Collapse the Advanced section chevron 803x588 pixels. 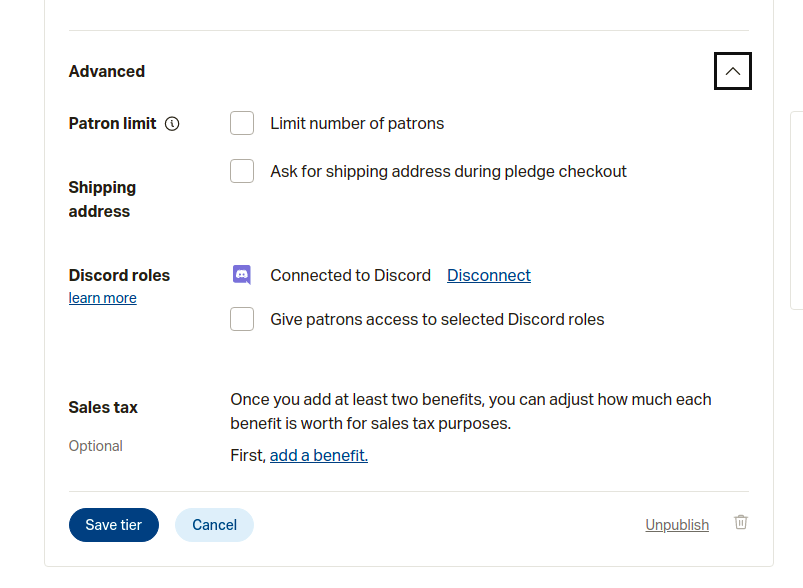pos(733,72)
